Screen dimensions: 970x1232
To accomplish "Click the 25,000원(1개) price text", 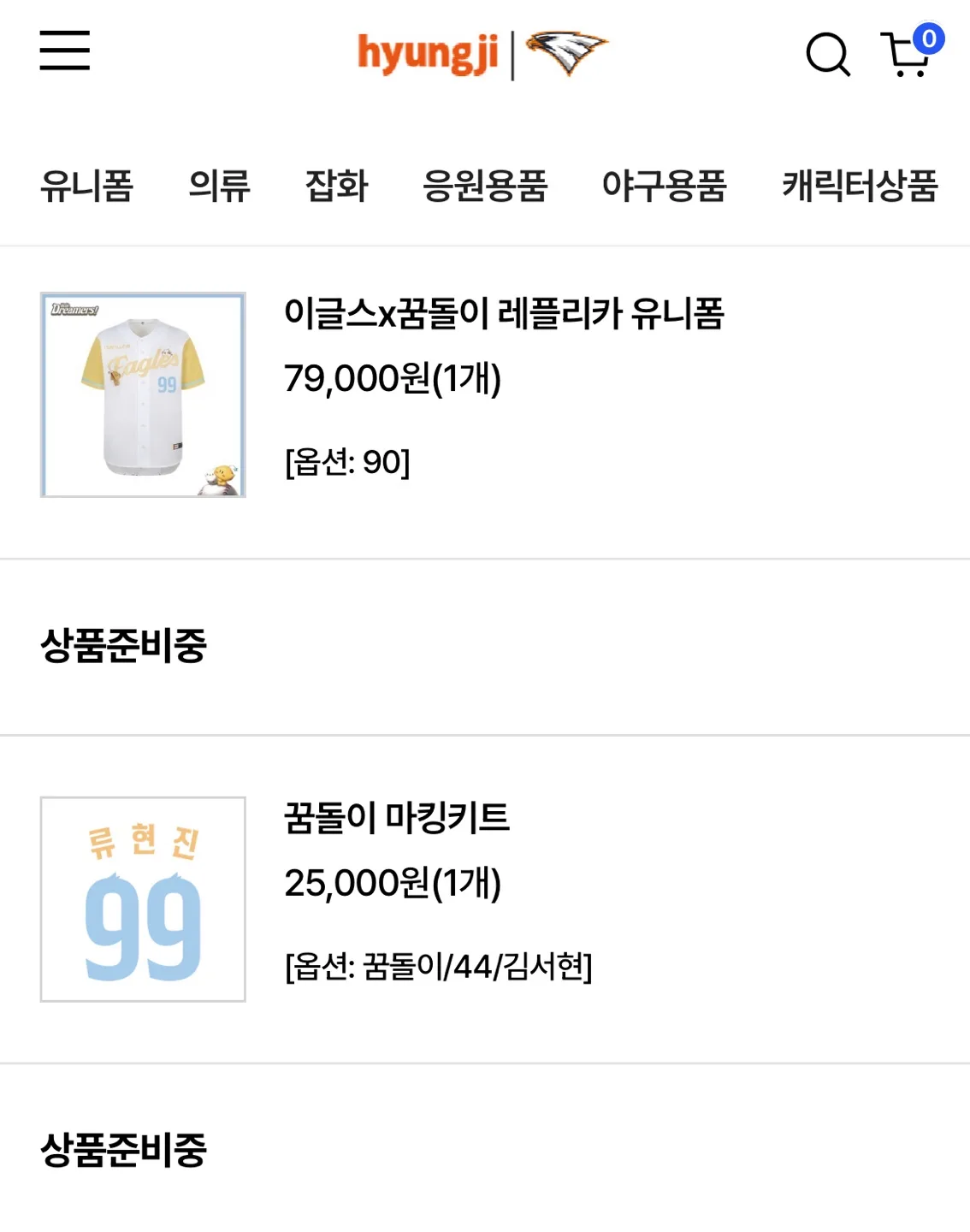I will click(393, 883).
